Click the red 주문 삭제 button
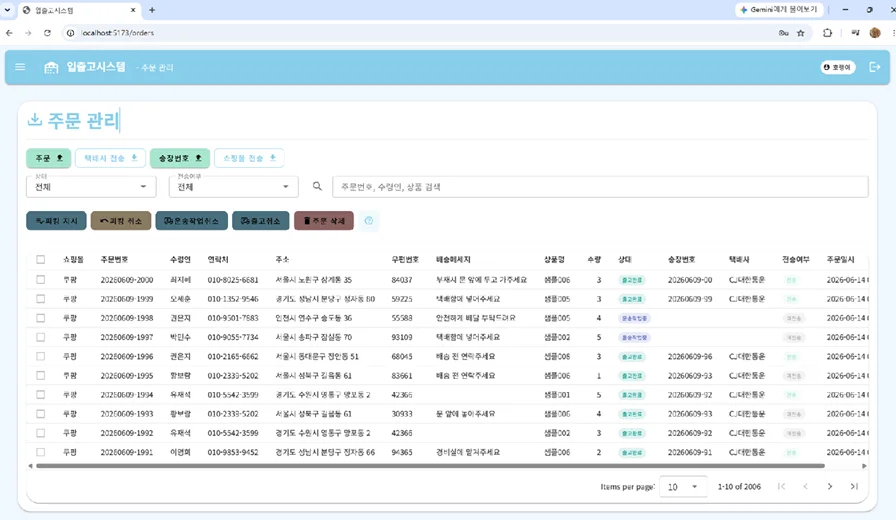 point(324,221)
